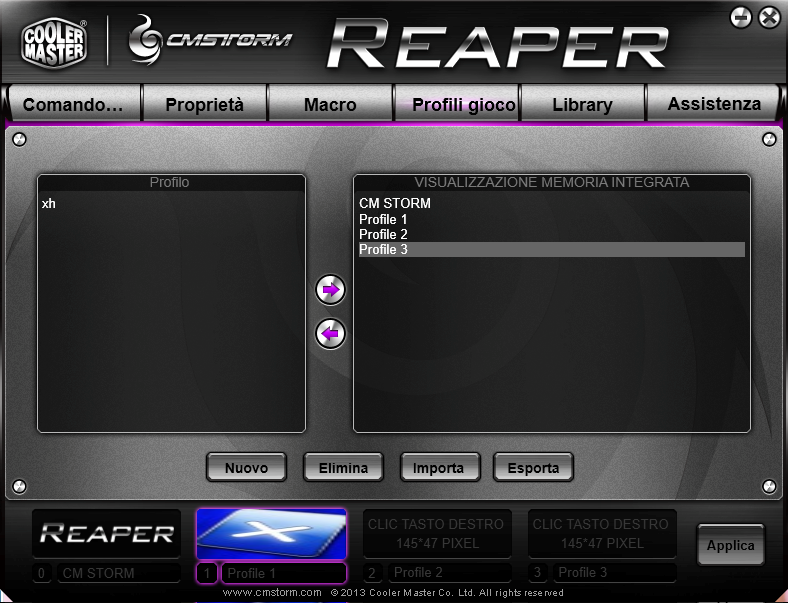Click the CM Storm logo
Screen dimensions: 788x603
[x=211, y=40]
